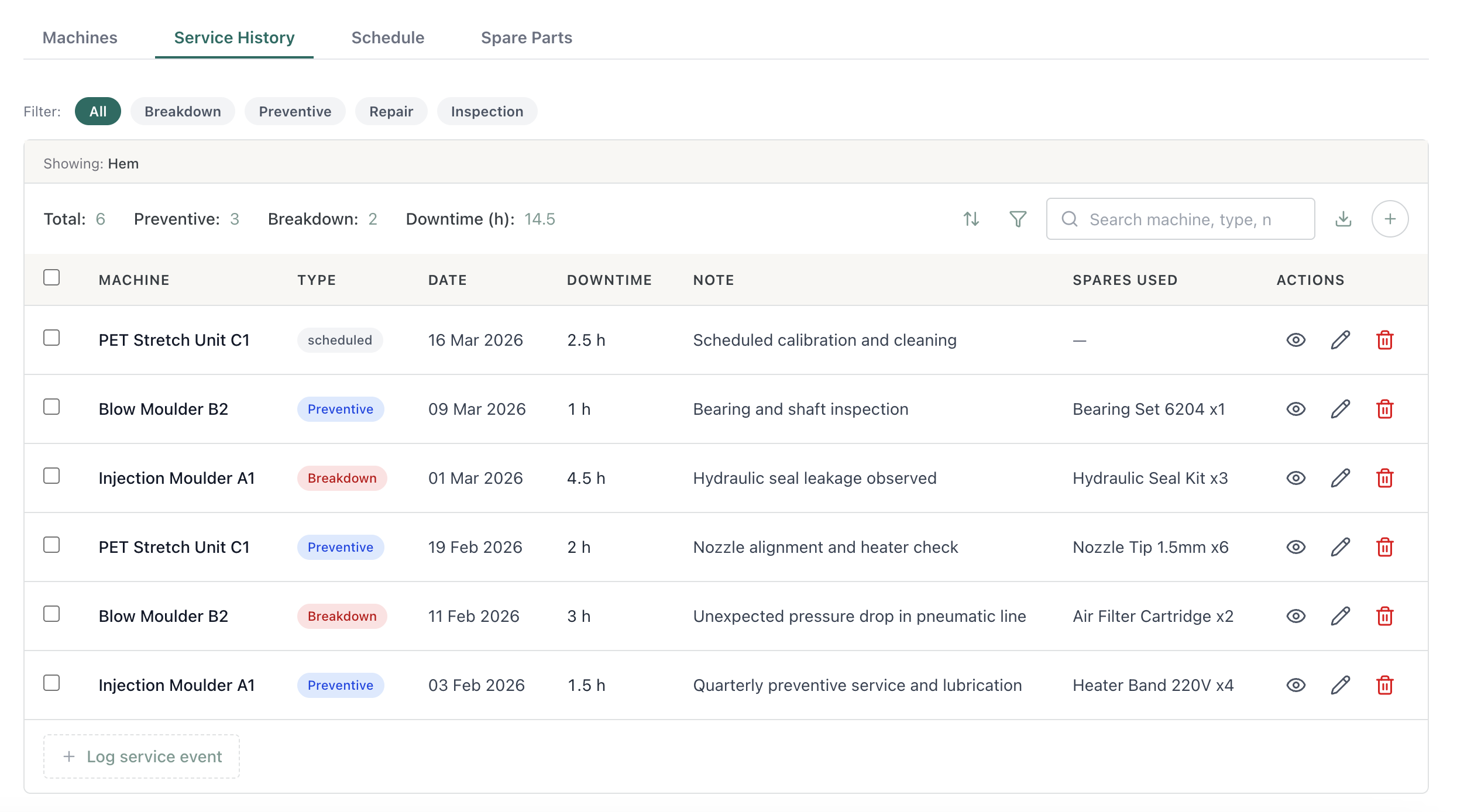
Task: Edit the Bearing and shaft inspection entry
Action: (1340, 409)
